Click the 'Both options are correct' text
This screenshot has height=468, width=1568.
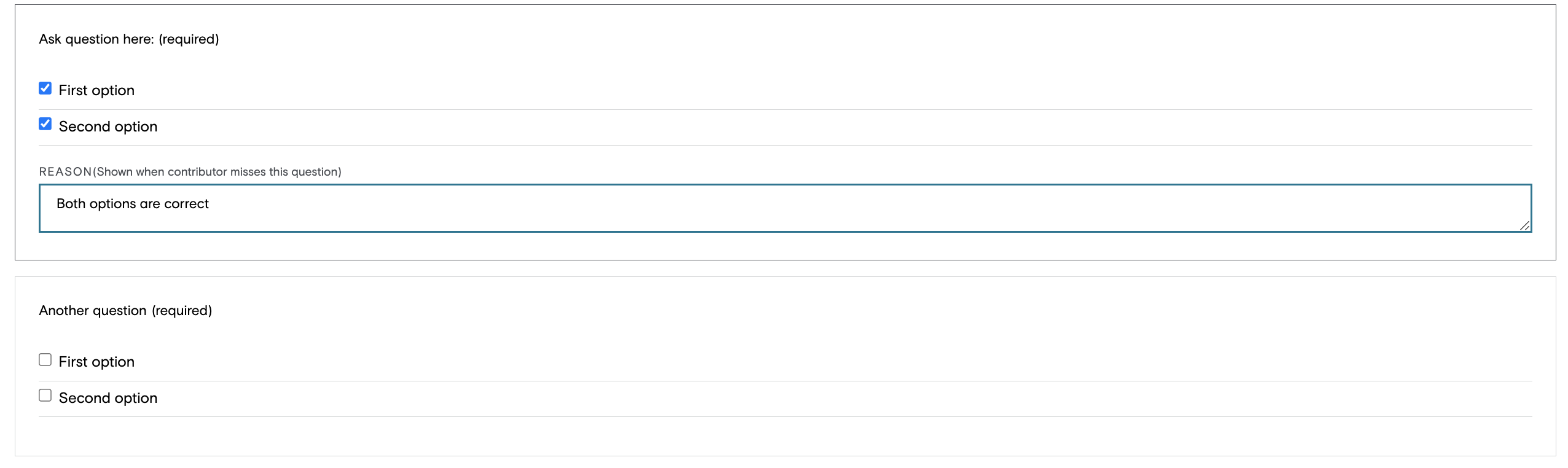[x=133, y=204]
